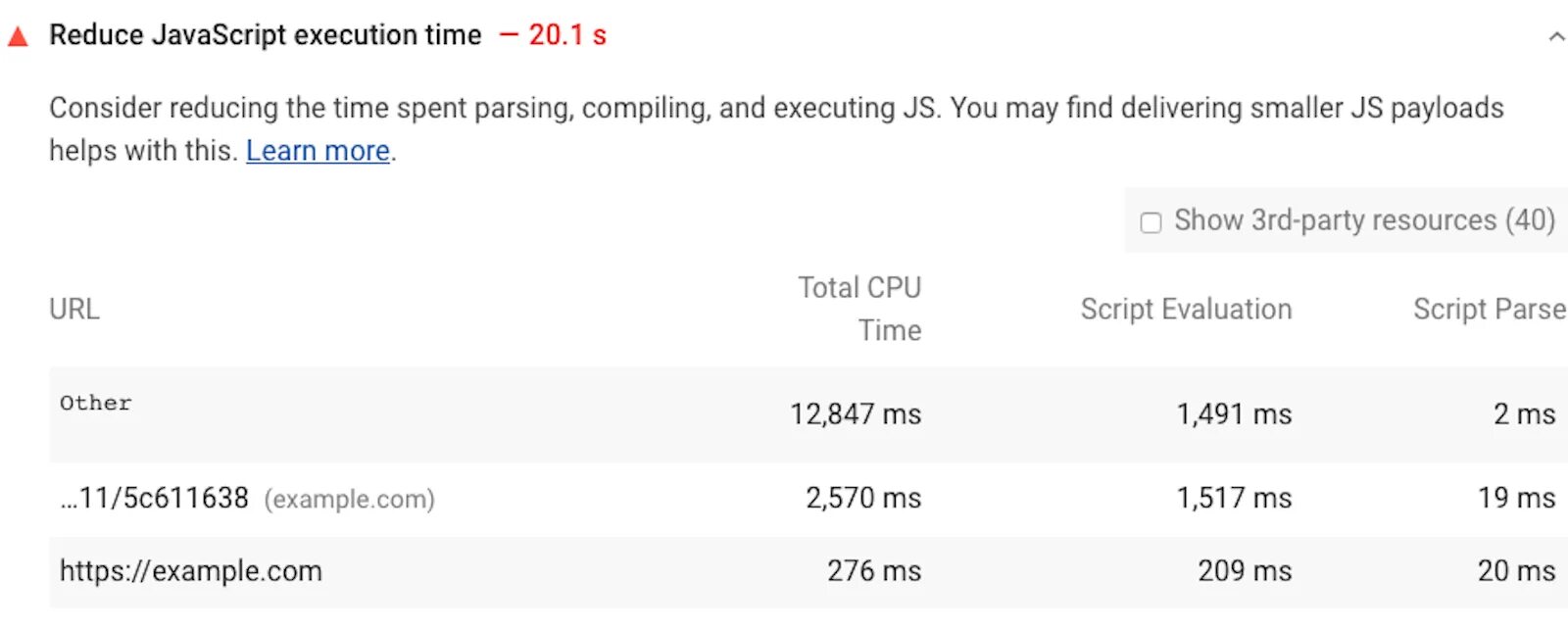Click the Script Evaluation column header
Image resolution: width=1568 pixels, height=629 pixels.
[x=1186, y=310]
